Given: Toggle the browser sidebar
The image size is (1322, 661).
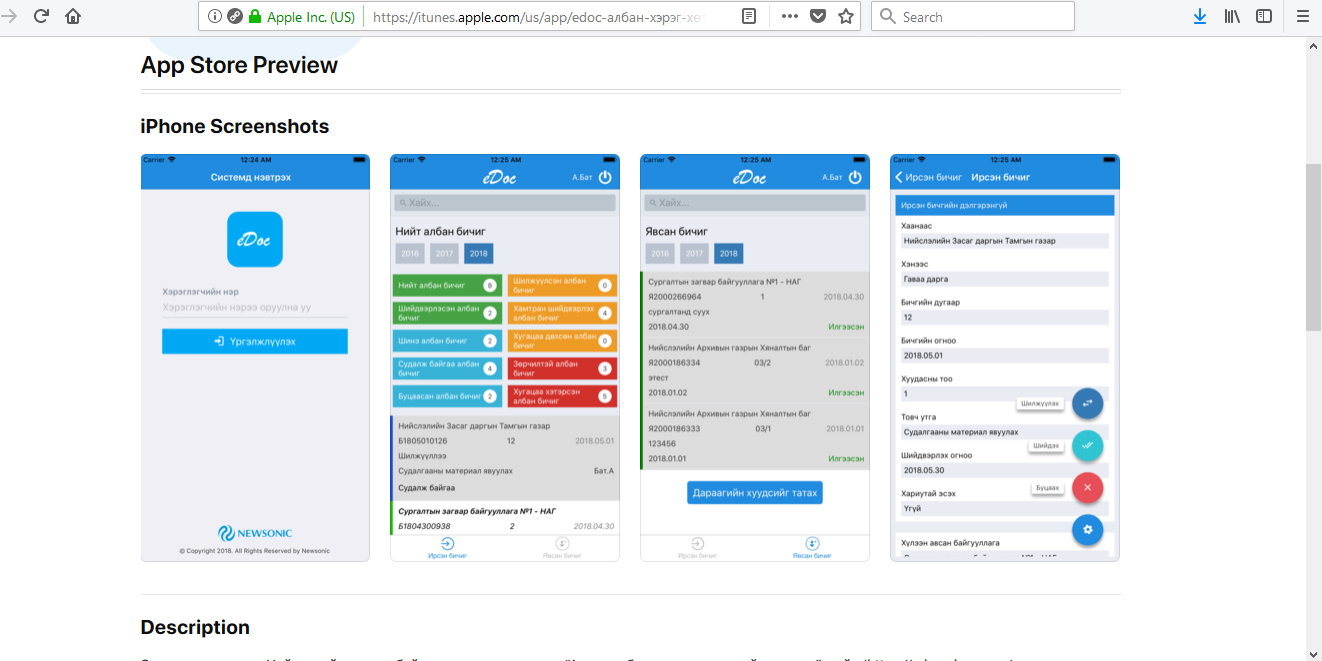Looking at the screenshot, I should [x=1264, y=17].
